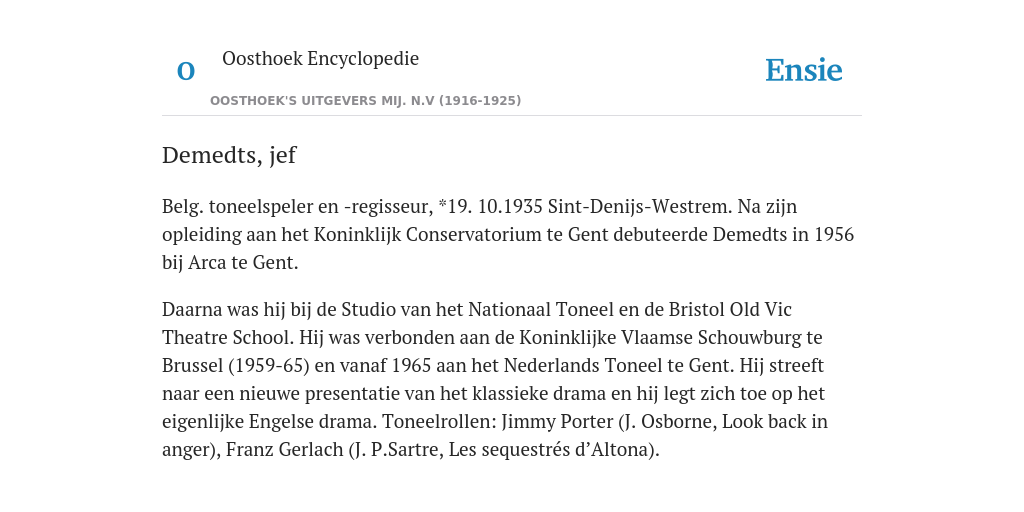Click the phrase 'bij Arca te Gent'
Screen dimensions: 1024x512
coord(229,263)
